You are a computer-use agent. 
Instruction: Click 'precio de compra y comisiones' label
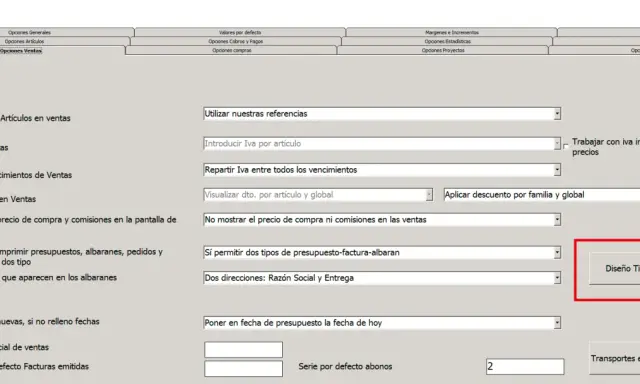(88, 220)
